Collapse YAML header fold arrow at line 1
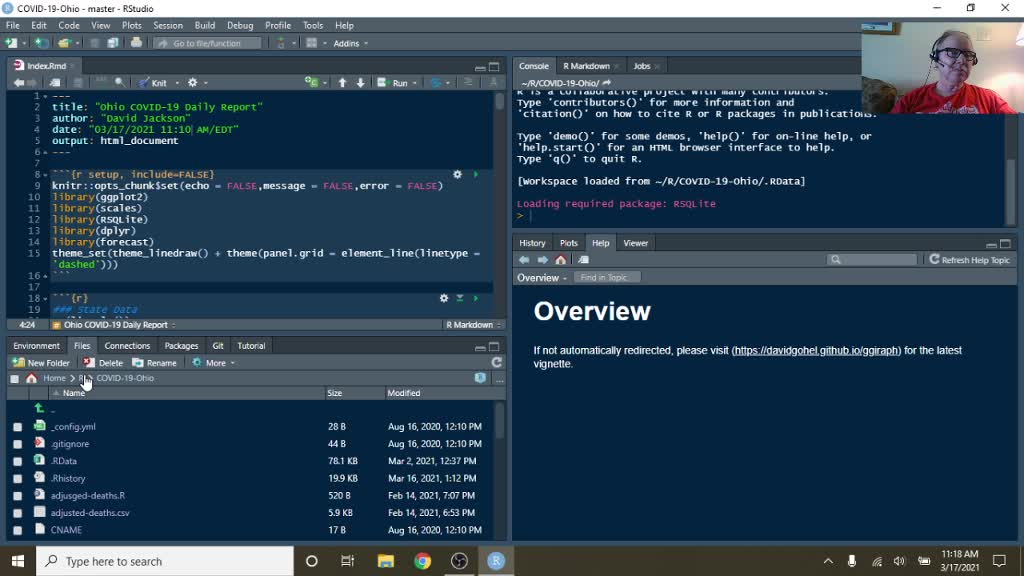 (45, 96)
